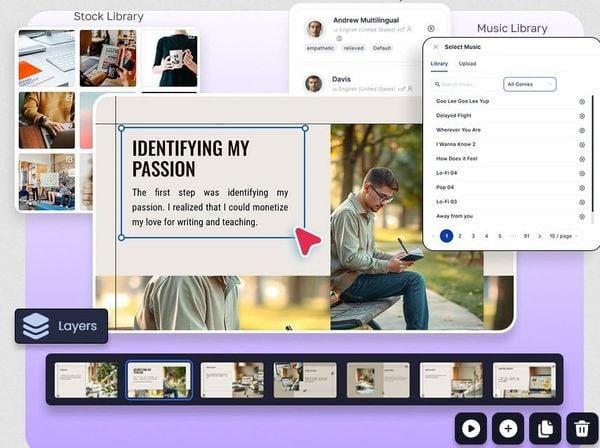Viewport: 600px width, 448px height.
Task: Play preview of Pop 04 track
Action: [x=582, y=188]
